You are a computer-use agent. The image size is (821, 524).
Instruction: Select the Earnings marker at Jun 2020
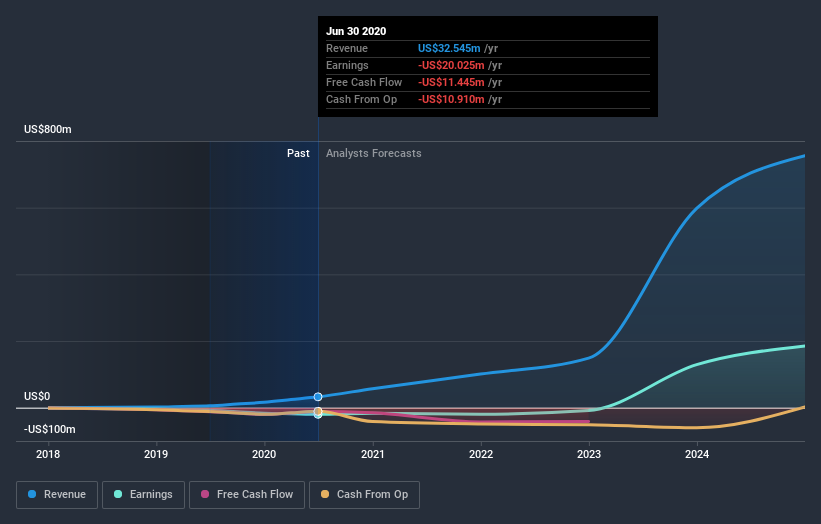tap(318, 415)
